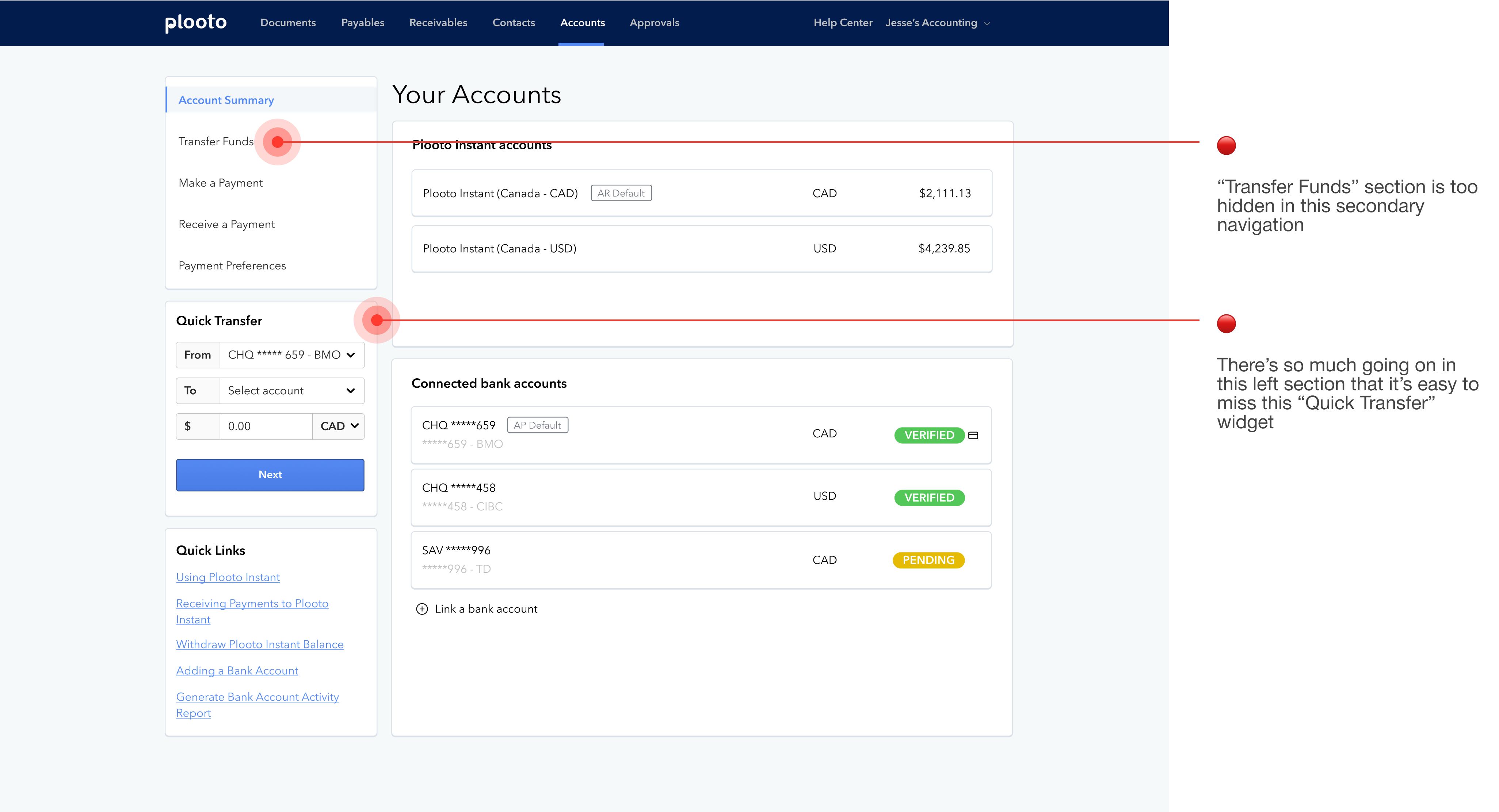Open the Payables tab

[x=363, y=23]
